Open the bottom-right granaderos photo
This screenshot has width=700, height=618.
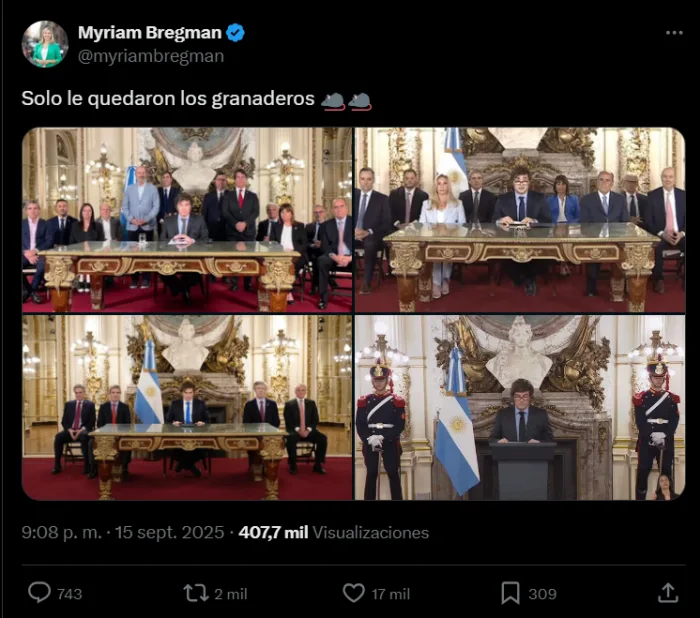(x=520, y=408)
